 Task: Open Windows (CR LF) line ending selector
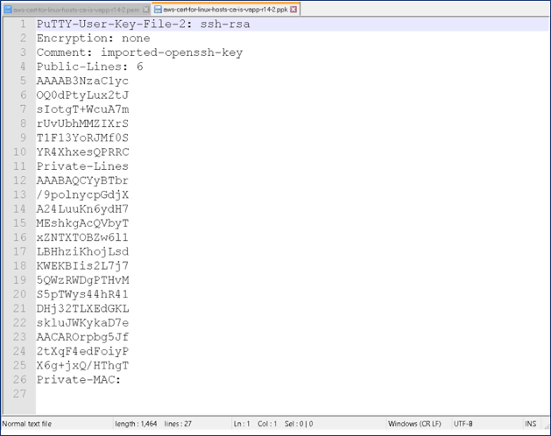[415, 424]
